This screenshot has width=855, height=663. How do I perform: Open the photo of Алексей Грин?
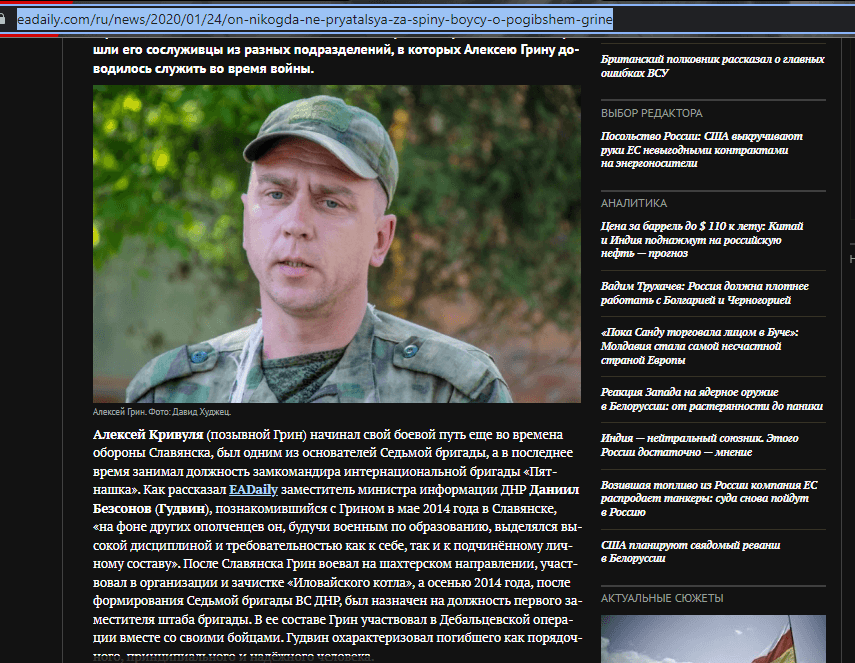point(336,244)
